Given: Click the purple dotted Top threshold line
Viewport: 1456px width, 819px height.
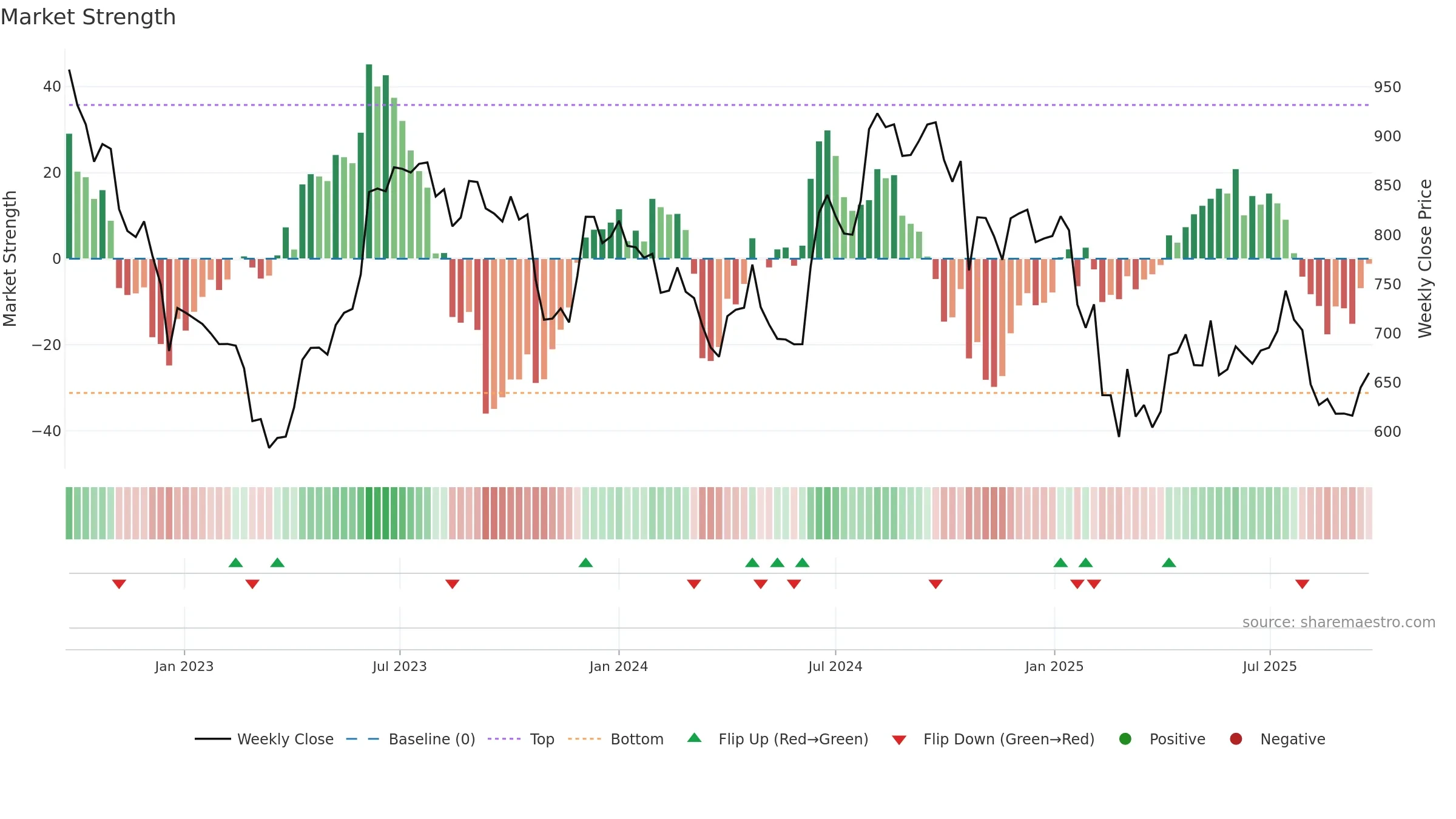Looking at the screenshot, I should coord(719,105).
